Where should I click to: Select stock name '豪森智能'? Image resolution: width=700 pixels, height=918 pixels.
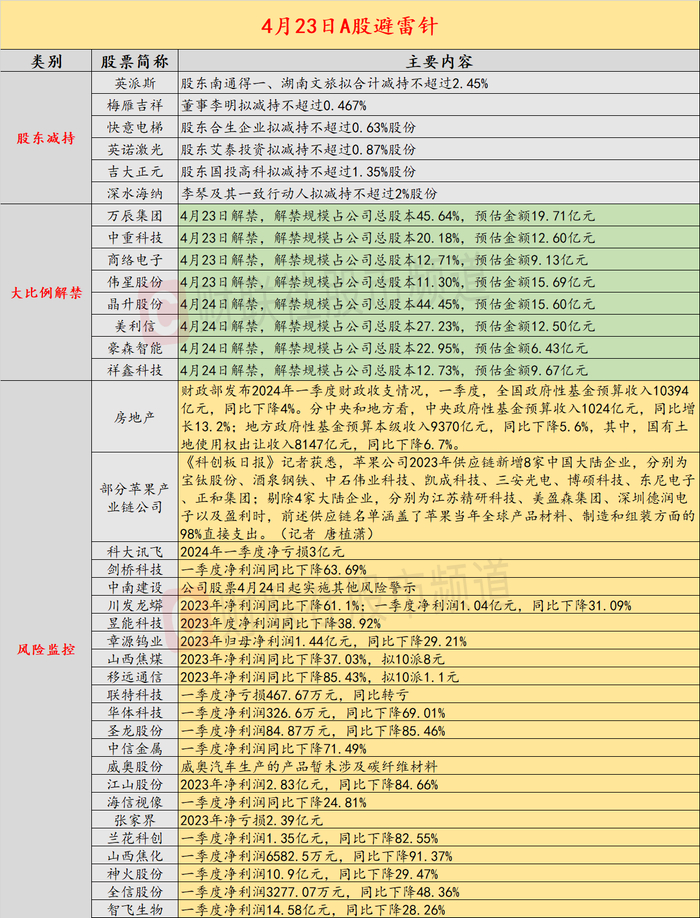pos(135,348)
